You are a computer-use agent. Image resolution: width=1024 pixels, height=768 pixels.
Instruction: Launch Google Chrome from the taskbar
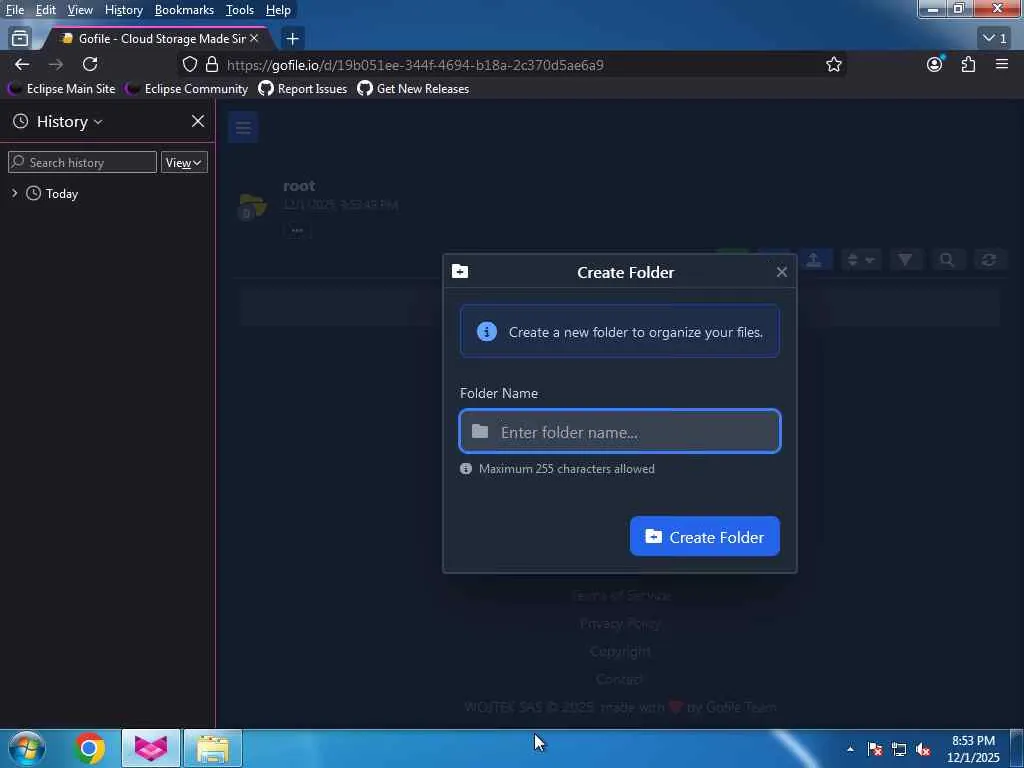tap(89, 748)
